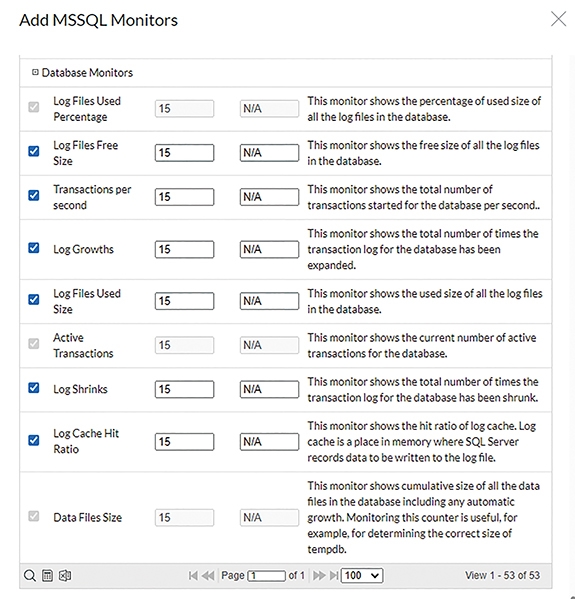Select the 'Log Cache Hit Ratio' label
This screenshot has height=599, width=575.
click(x=86, y=441)
